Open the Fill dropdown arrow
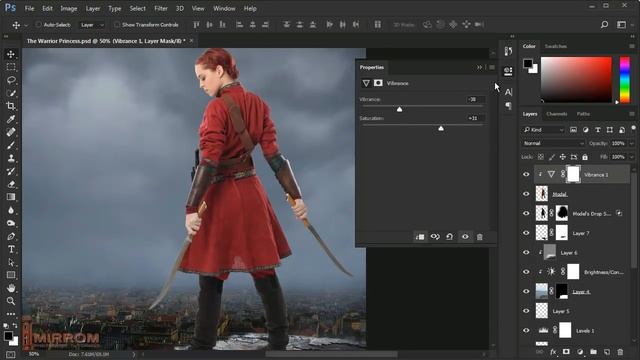This screenshot has width=640, height=360. click(x=631, y=157)
